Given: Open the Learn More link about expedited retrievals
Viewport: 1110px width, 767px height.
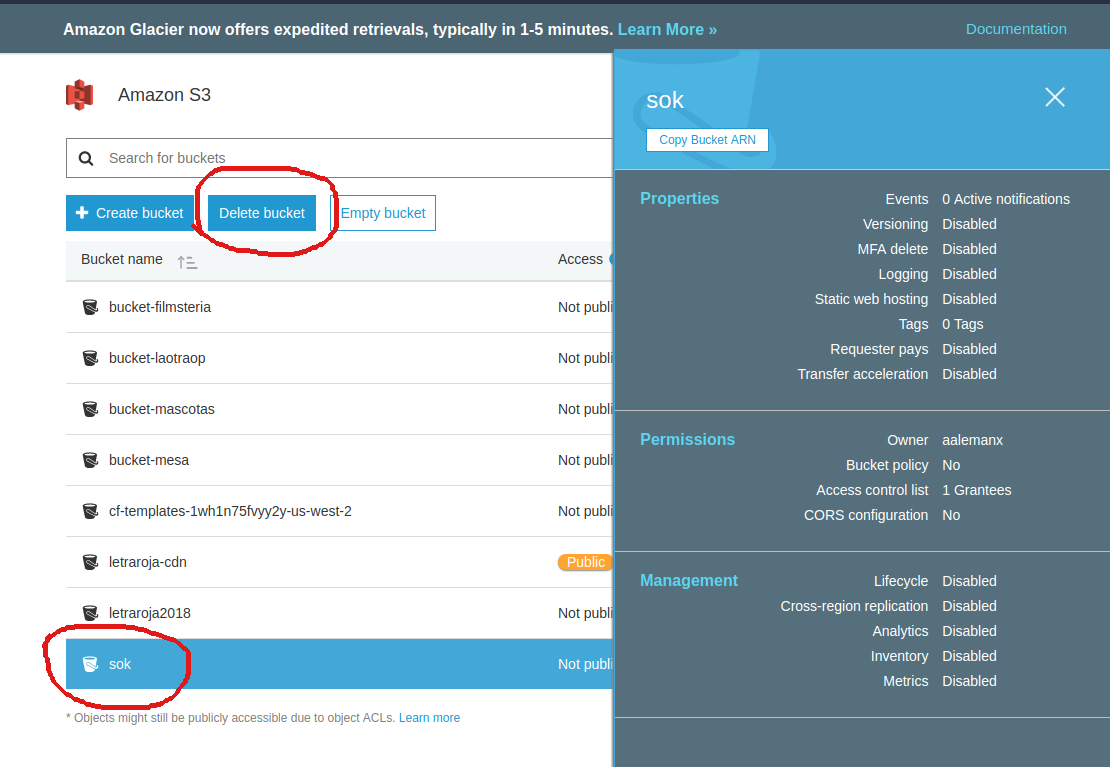Looking at the screenshot, I should click(666, 29).
